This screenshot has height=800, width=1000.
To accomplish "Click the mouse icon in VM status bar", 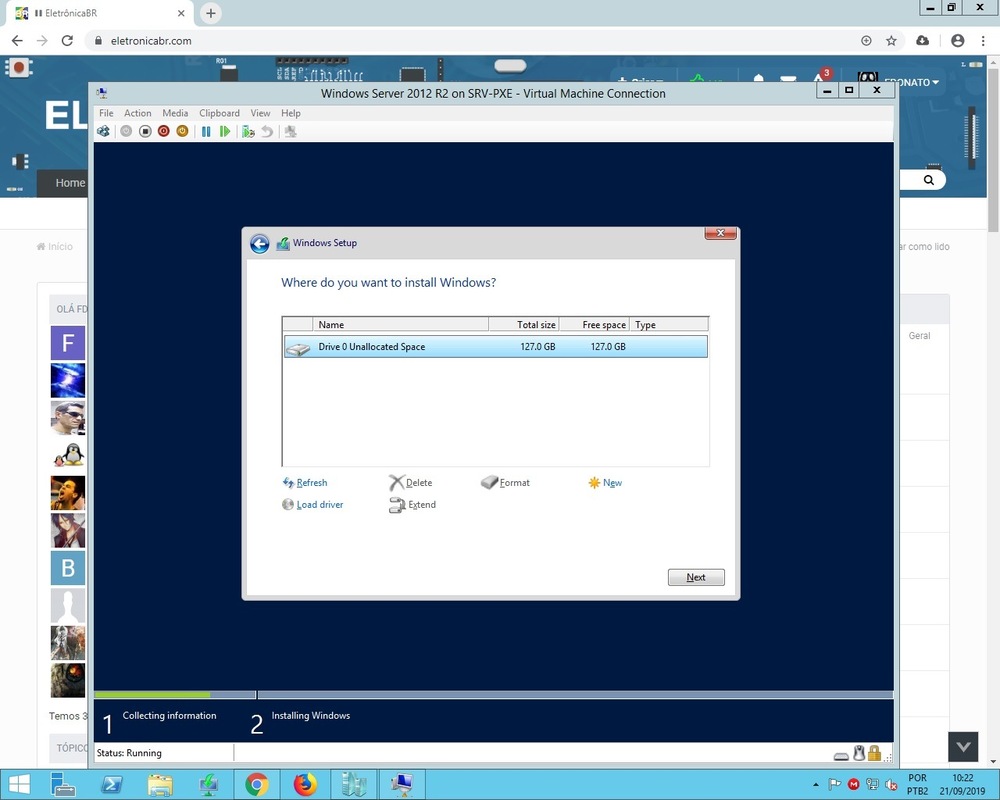I will click(x=859, y=753).
